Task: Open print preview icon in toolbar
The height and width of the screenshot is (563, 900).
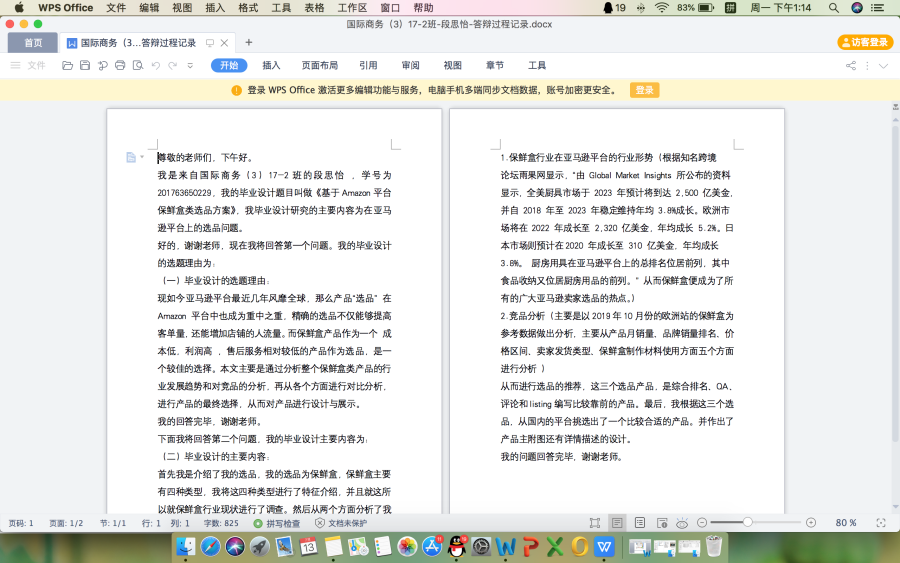Action: tap(138, 65)
